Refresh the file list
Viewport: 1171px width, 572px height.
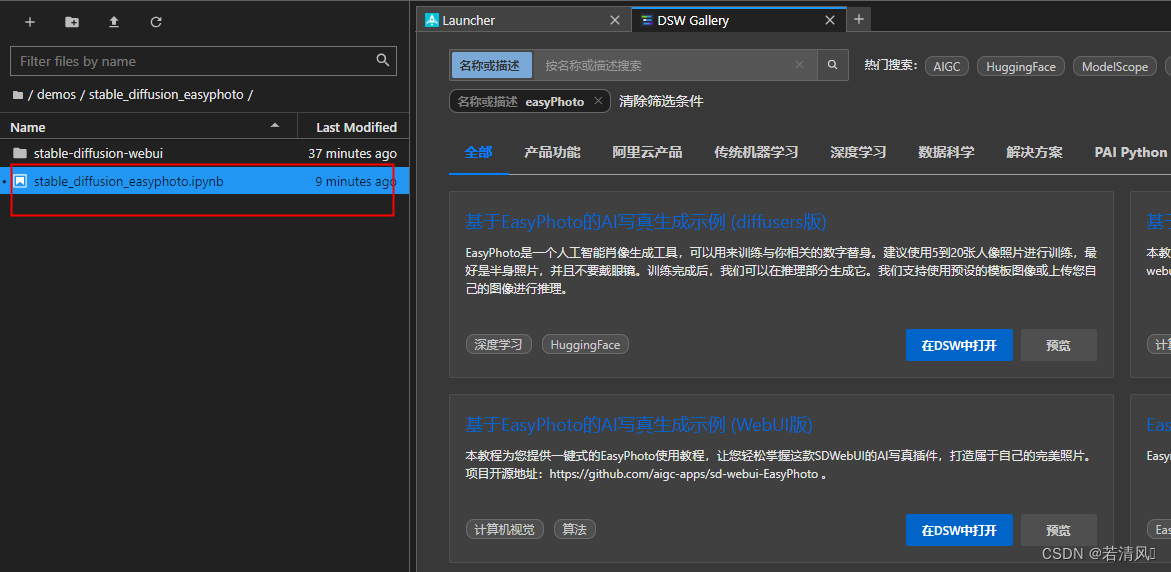[x=156, y=22]
